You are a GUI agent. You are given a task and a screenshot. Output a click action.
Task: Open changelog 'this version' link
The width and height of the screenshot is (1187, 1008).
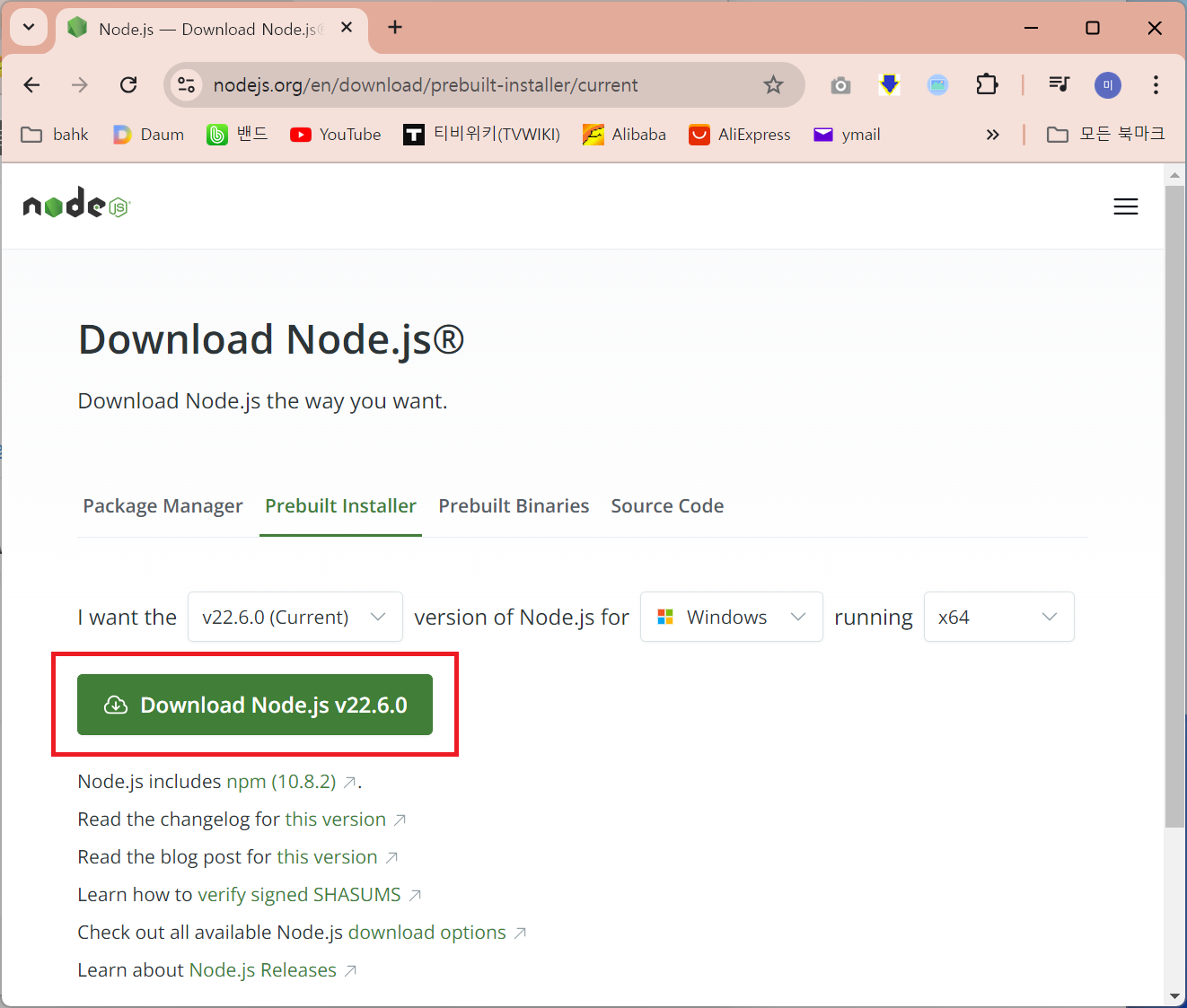click(x=336, y=820)
